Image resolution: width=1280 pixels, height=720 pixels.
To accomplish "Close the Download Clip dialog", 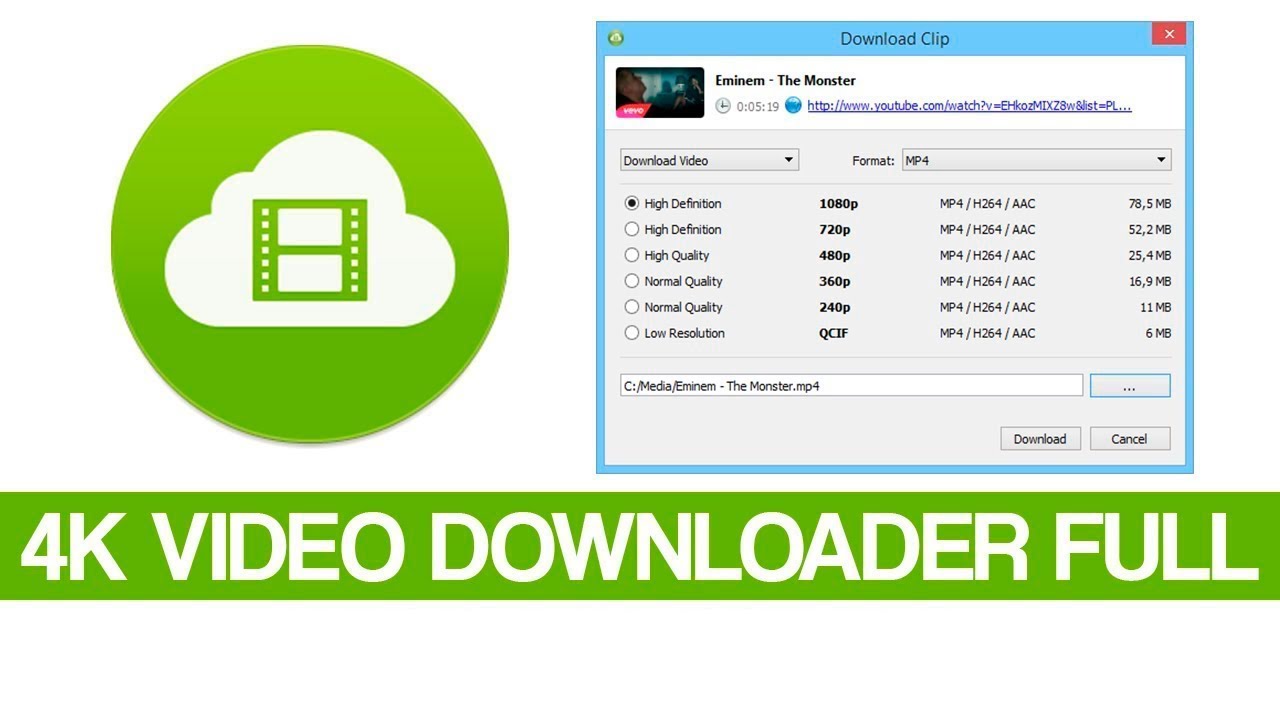I will point(1168,35).
